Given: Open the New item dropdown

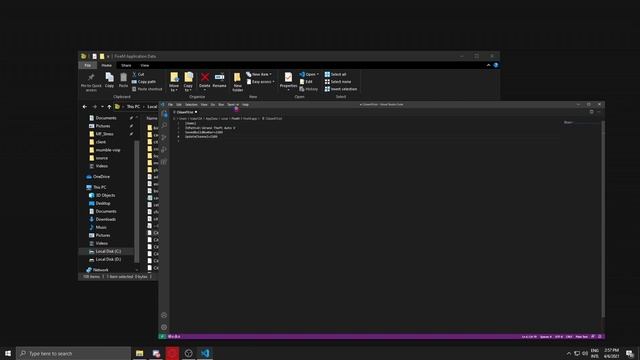Looking at the screenshot, I should 259,74.
